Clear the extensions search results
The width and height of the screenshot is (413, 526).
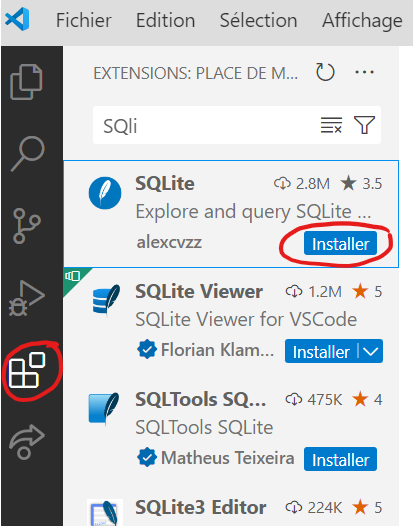[x=331, y=125]
